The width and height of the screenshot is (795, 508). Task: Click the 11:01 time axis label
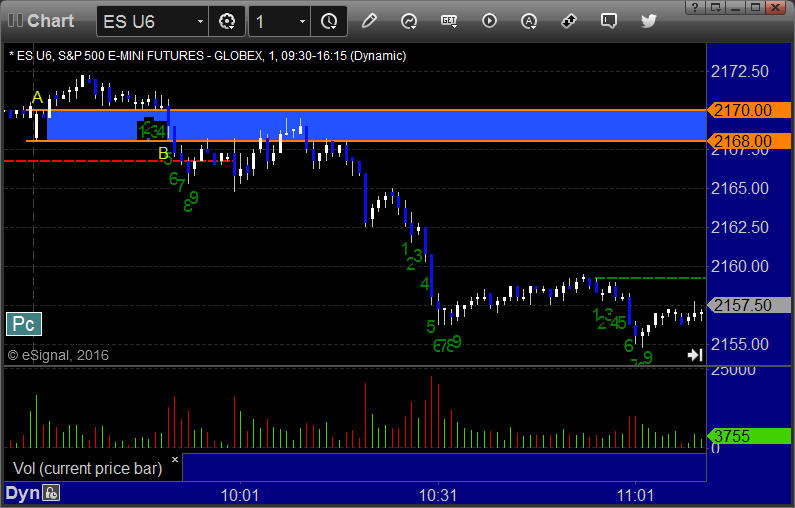click(635, 495)
